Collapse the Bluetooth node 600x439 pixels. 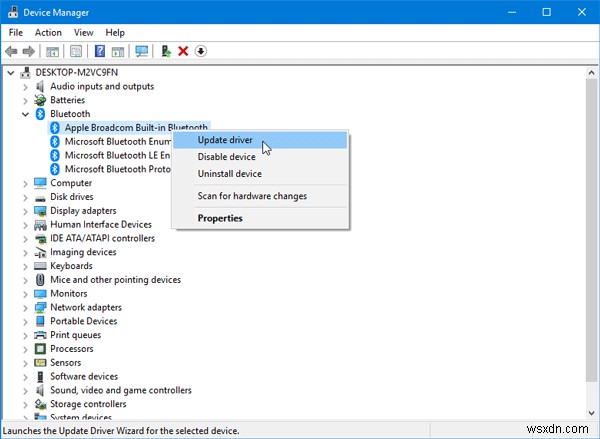(x=25, y=114)
